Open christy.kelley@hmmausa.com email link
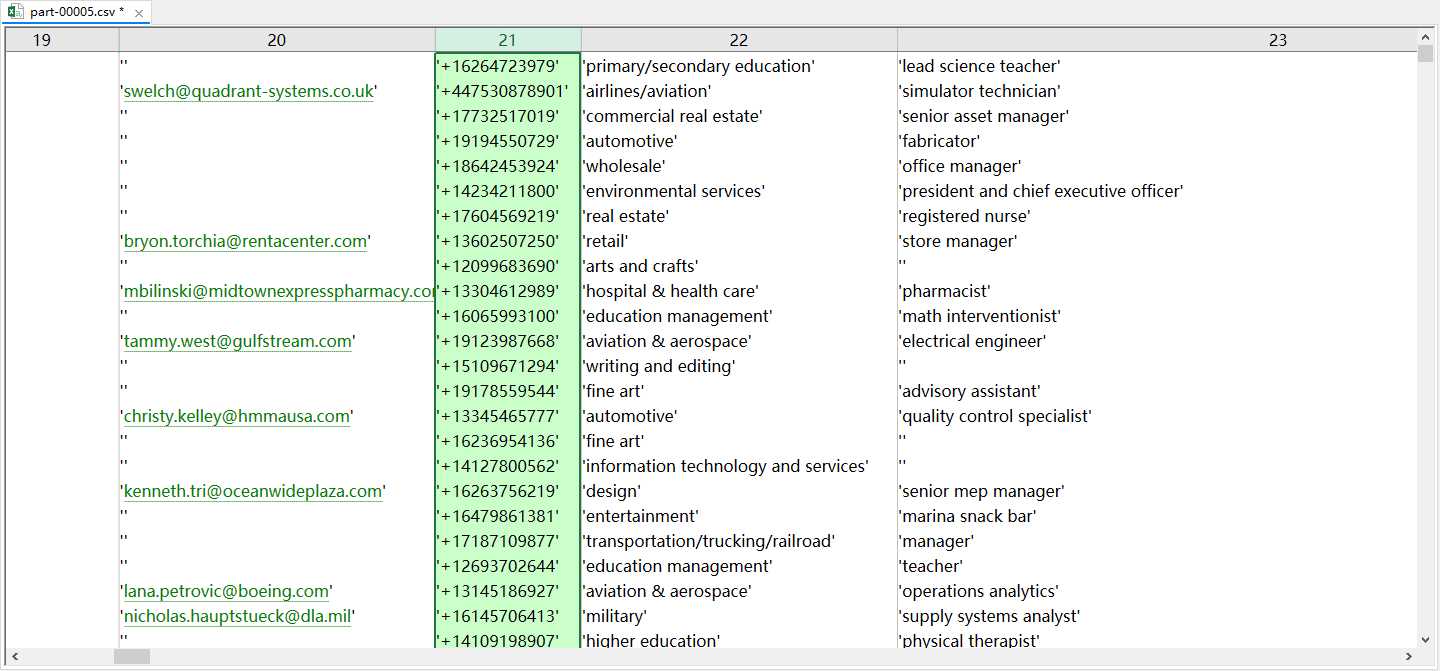 (x=237, y=416)
